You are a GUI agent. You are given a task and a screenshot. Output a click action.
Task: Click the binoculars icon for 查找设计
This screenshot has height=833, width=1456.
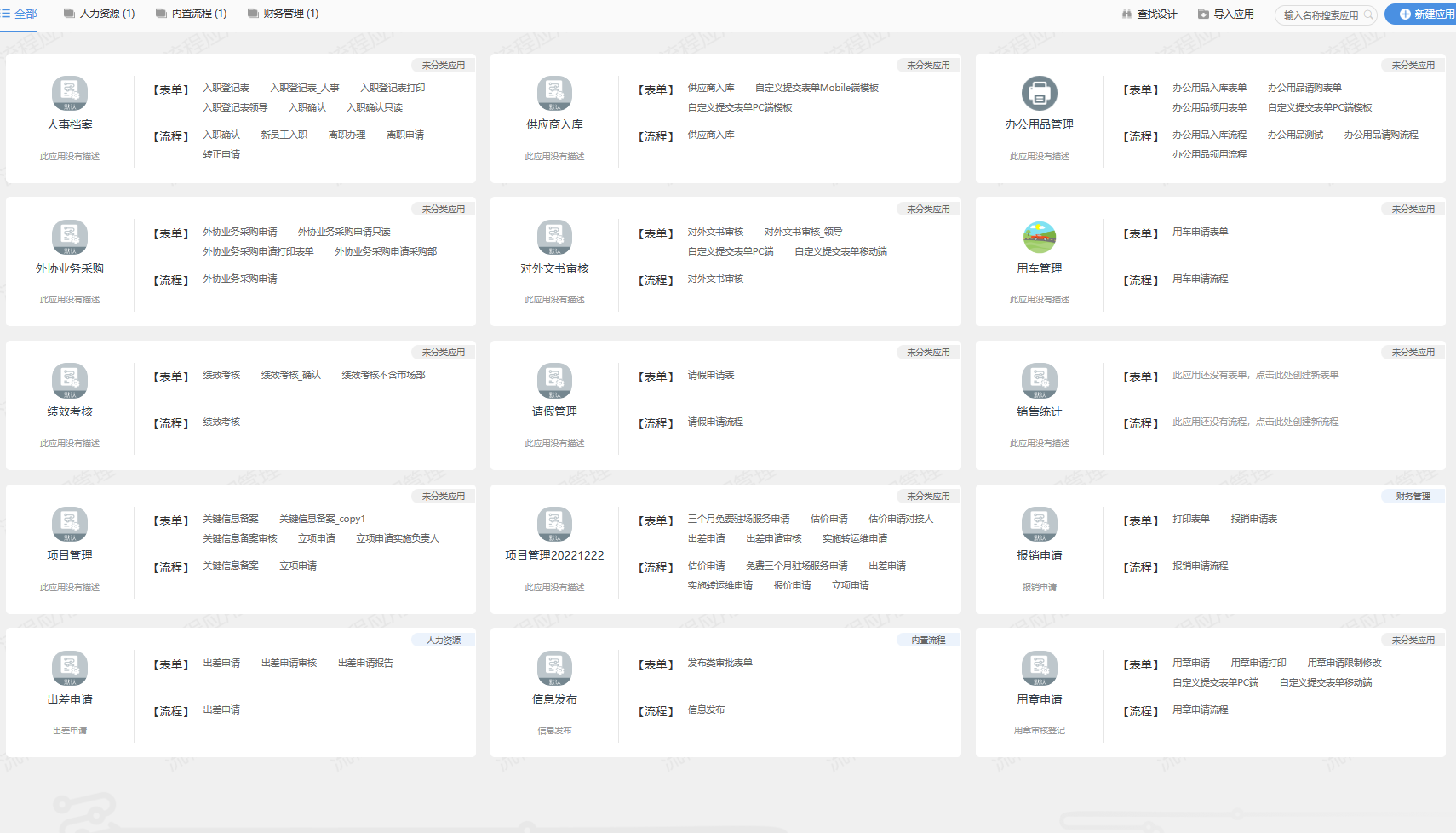1127,14
